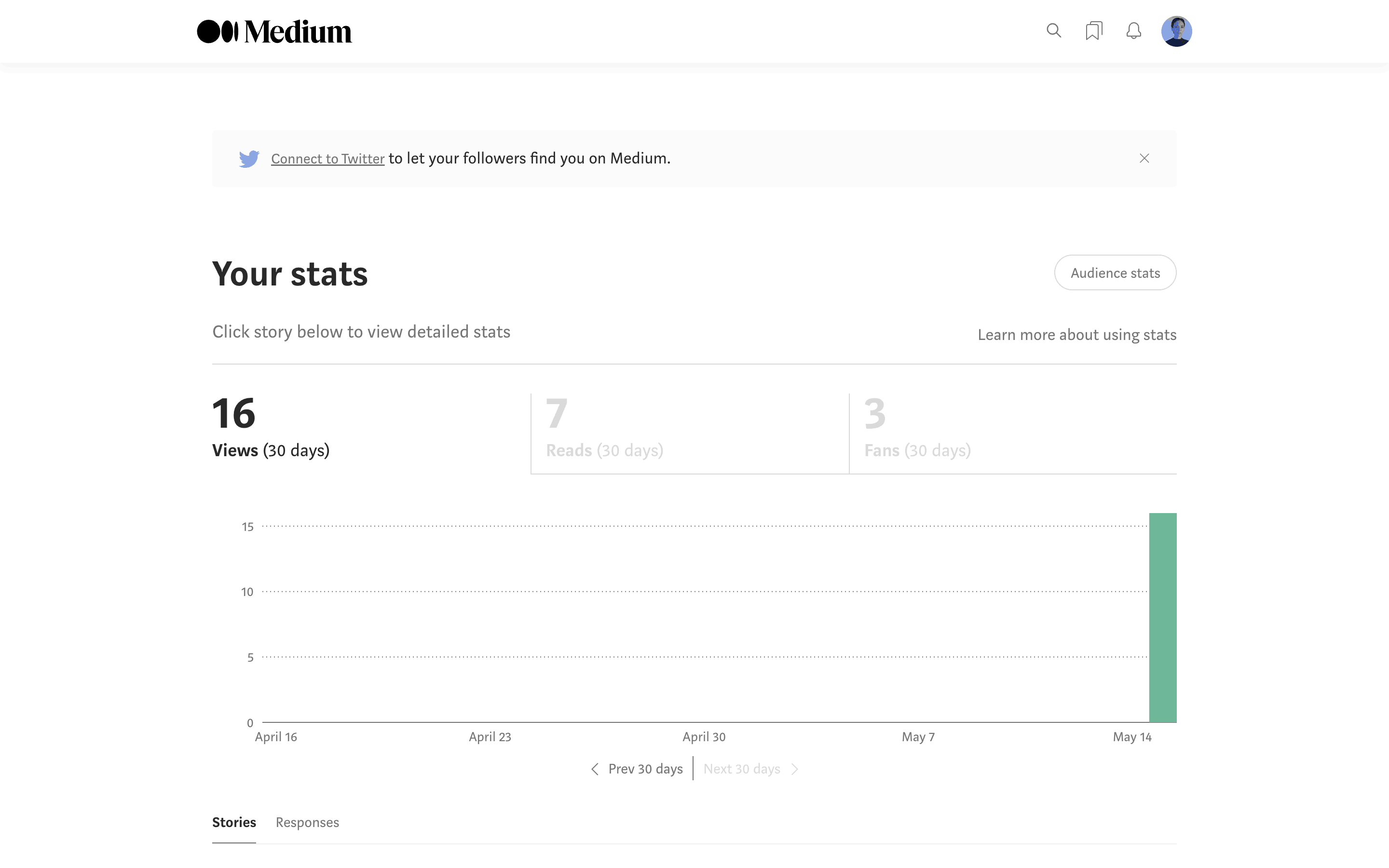This screenshot has width=1389, height=868.
Task: Switch to the Responses tab
Action: (307, 823)
